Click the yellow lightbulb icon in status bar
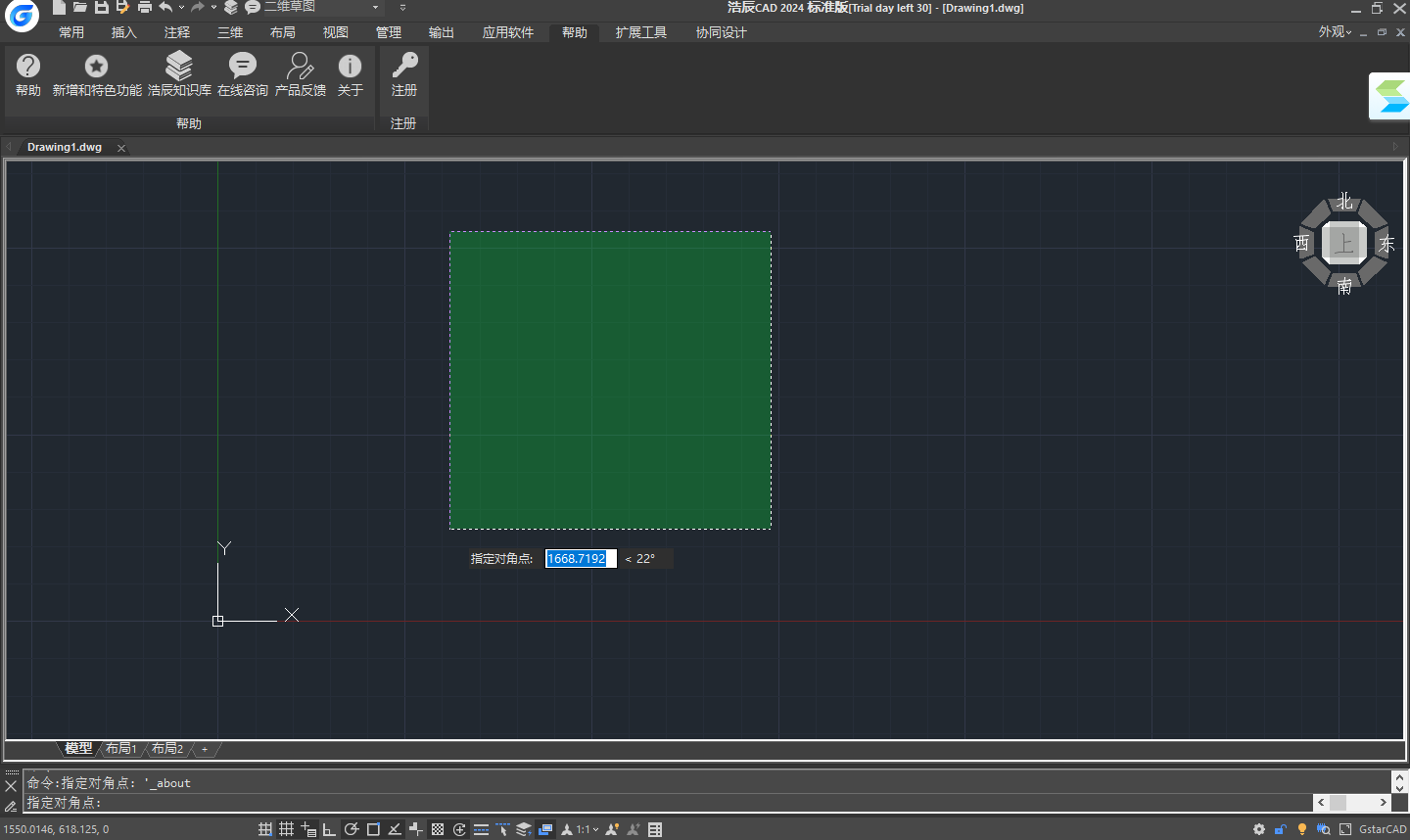1410x840 pixels. click(1301, 829)
